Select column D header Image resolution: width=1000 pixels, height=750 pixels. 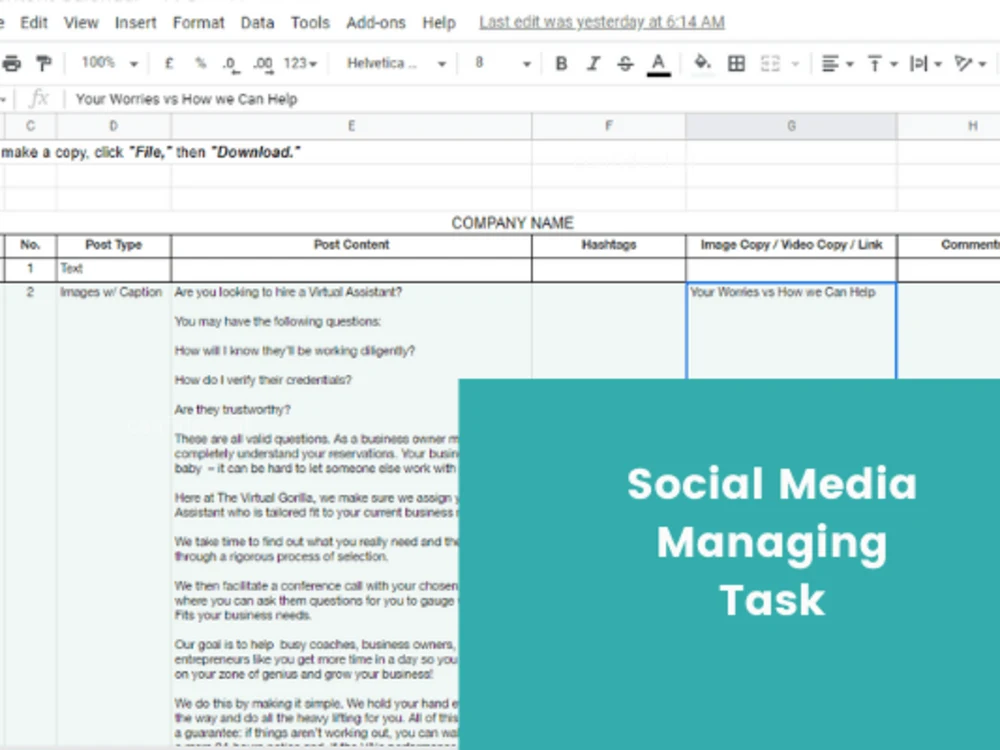[x=114, y=126]
